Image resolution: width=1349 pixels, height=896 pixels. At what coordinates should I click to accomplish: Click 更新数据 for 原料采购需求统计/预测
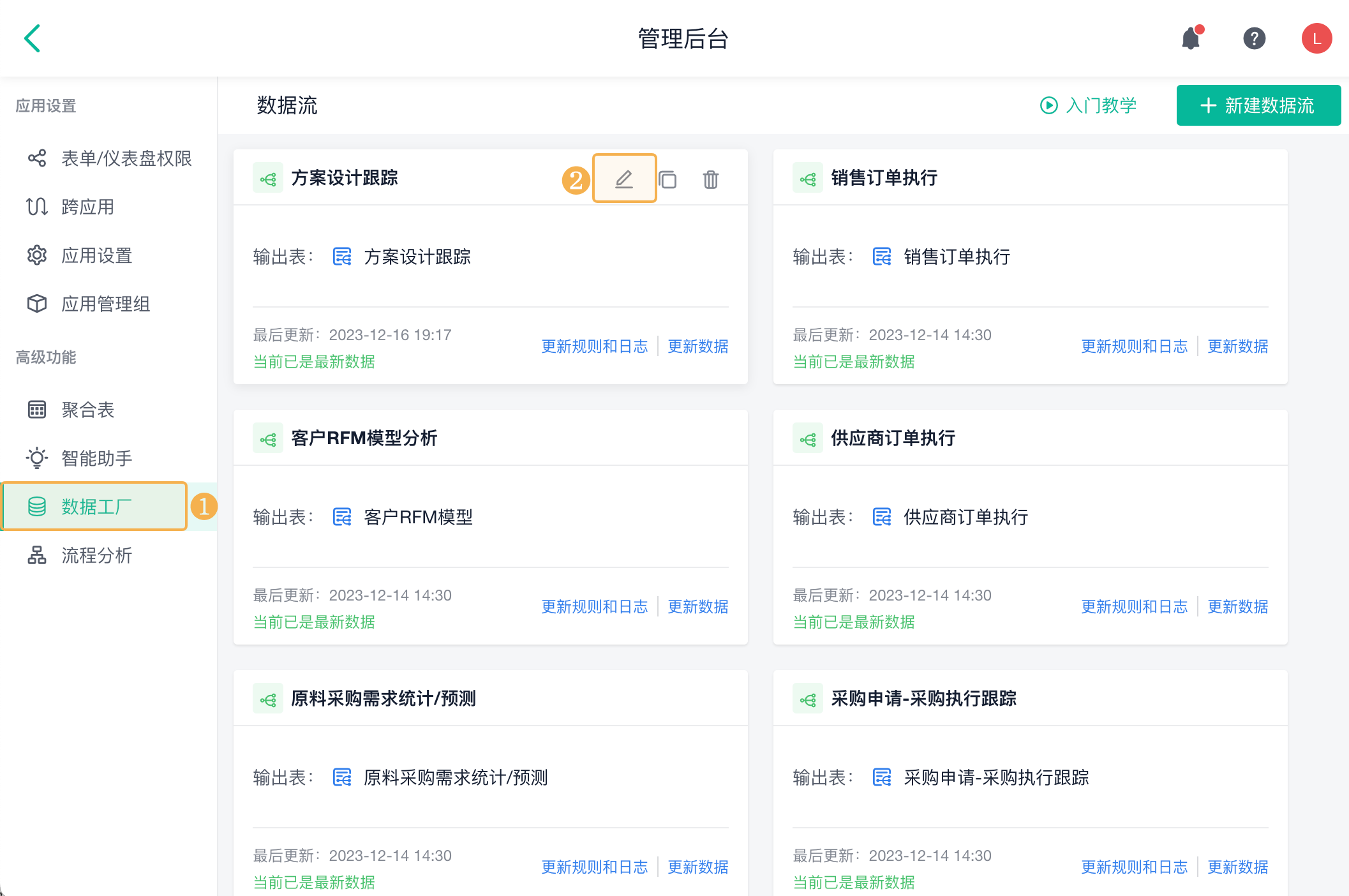tap(698, 867)
